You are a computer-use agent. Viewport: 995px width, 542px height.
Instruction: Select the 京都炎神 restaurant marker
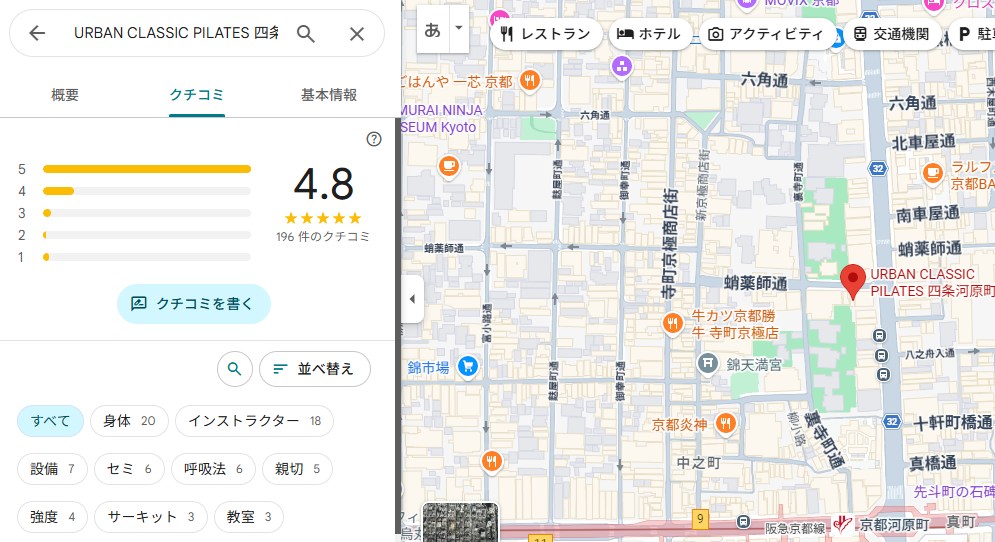tap(725, 422)
